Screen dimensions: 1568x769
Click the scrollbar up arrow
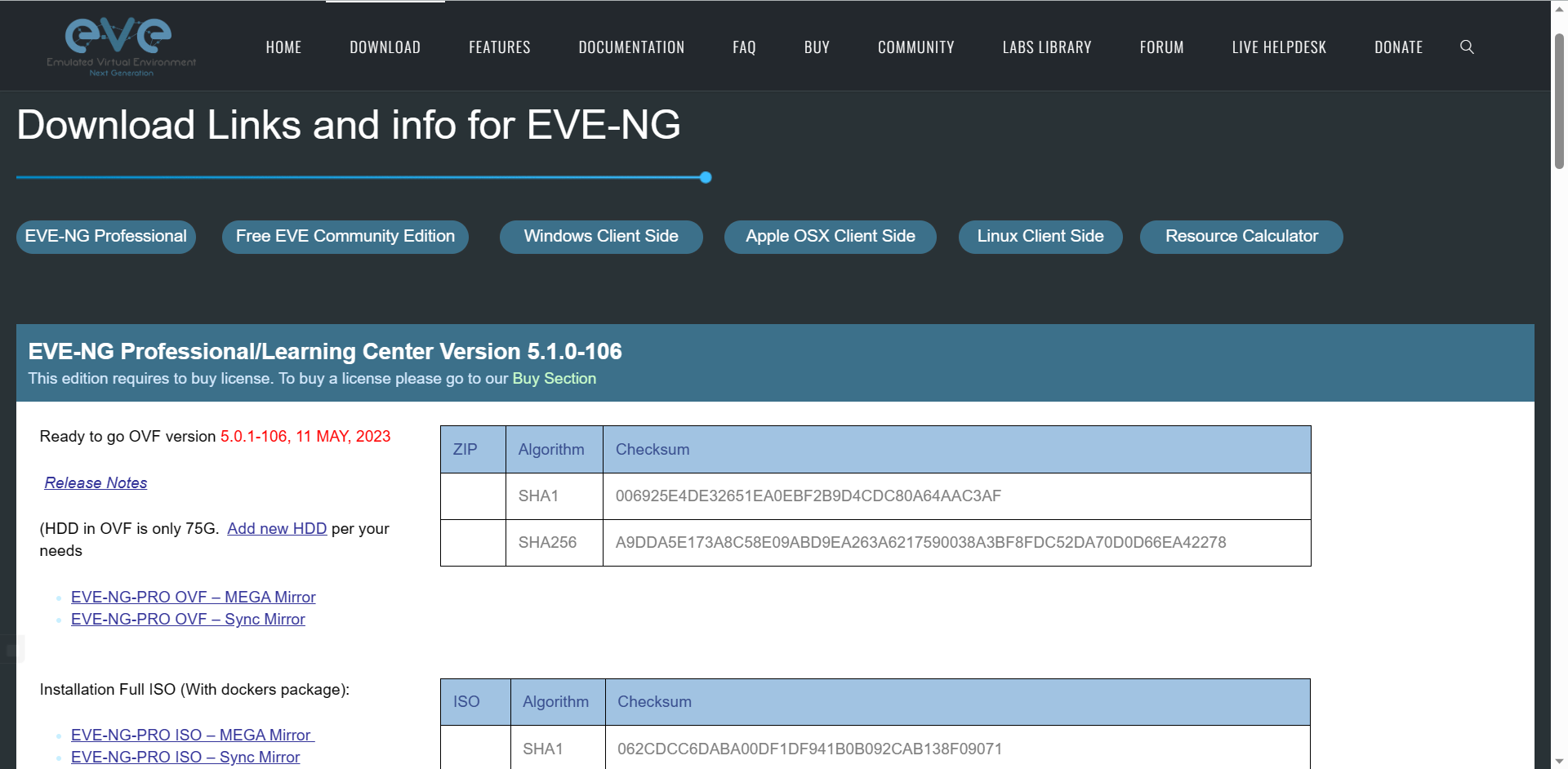1559,8
